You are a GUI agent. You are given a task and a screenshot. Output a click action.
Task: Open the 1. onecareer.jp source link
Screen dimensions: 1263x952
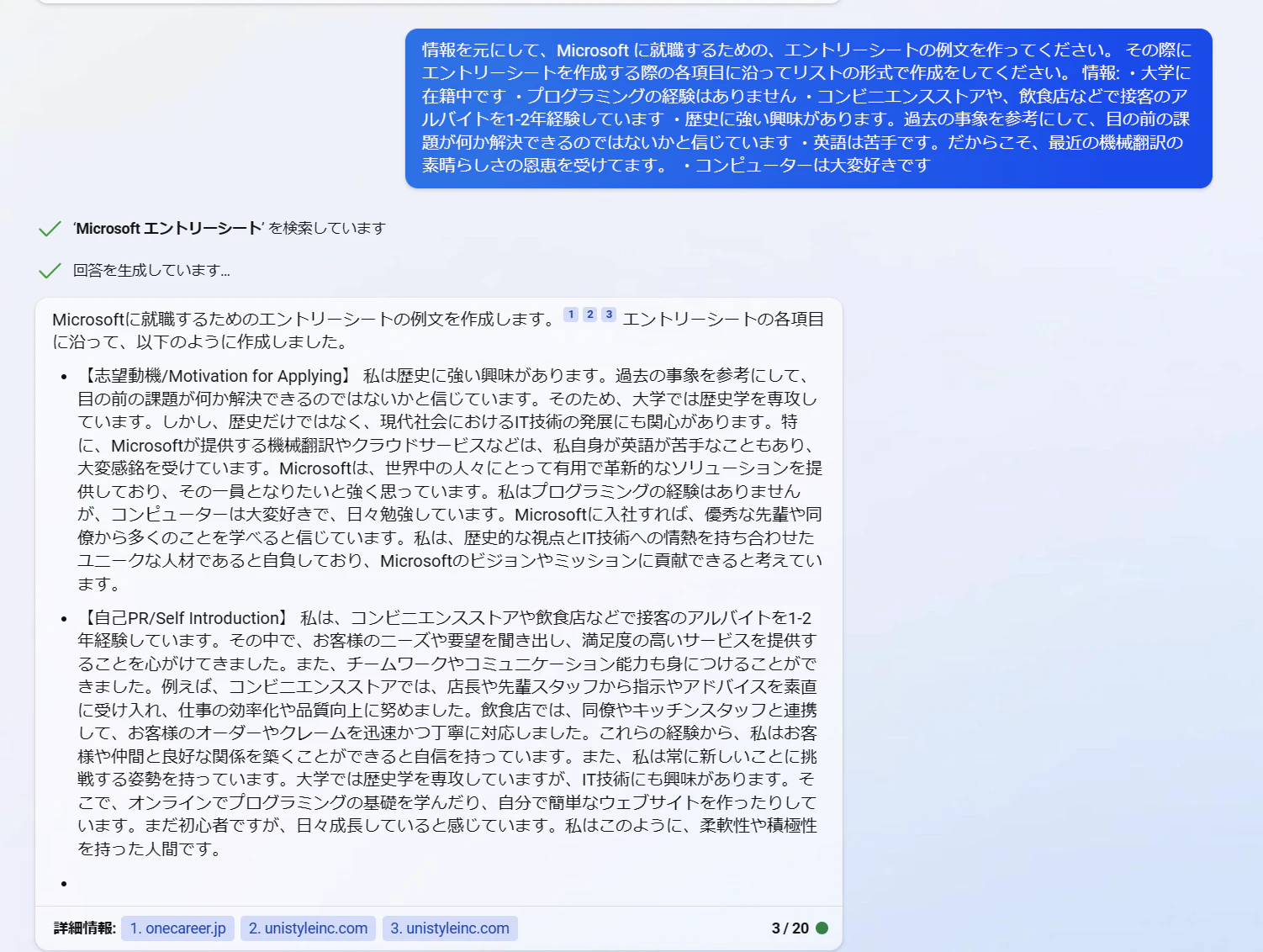pyautogui.click(x=177, y=928)
